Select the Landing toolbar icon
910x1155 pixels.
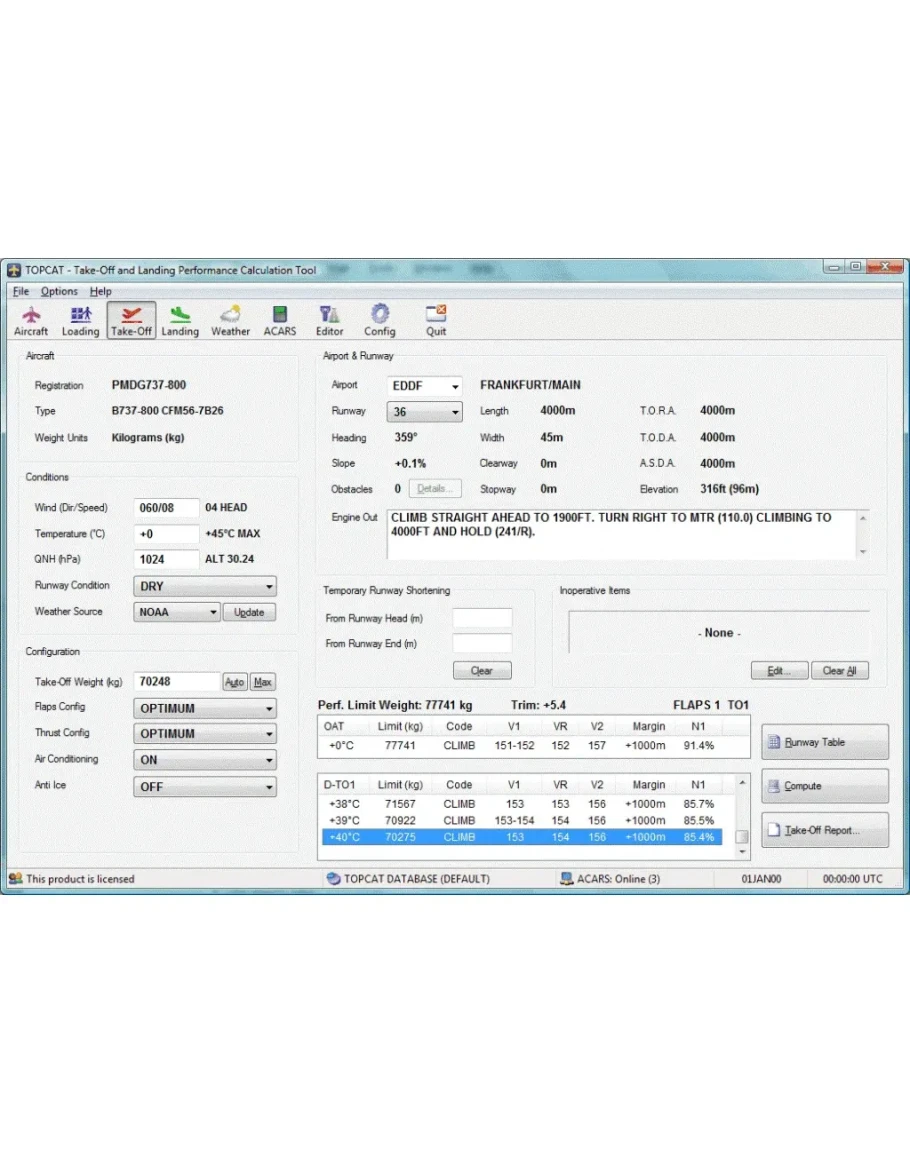[180, 320]
